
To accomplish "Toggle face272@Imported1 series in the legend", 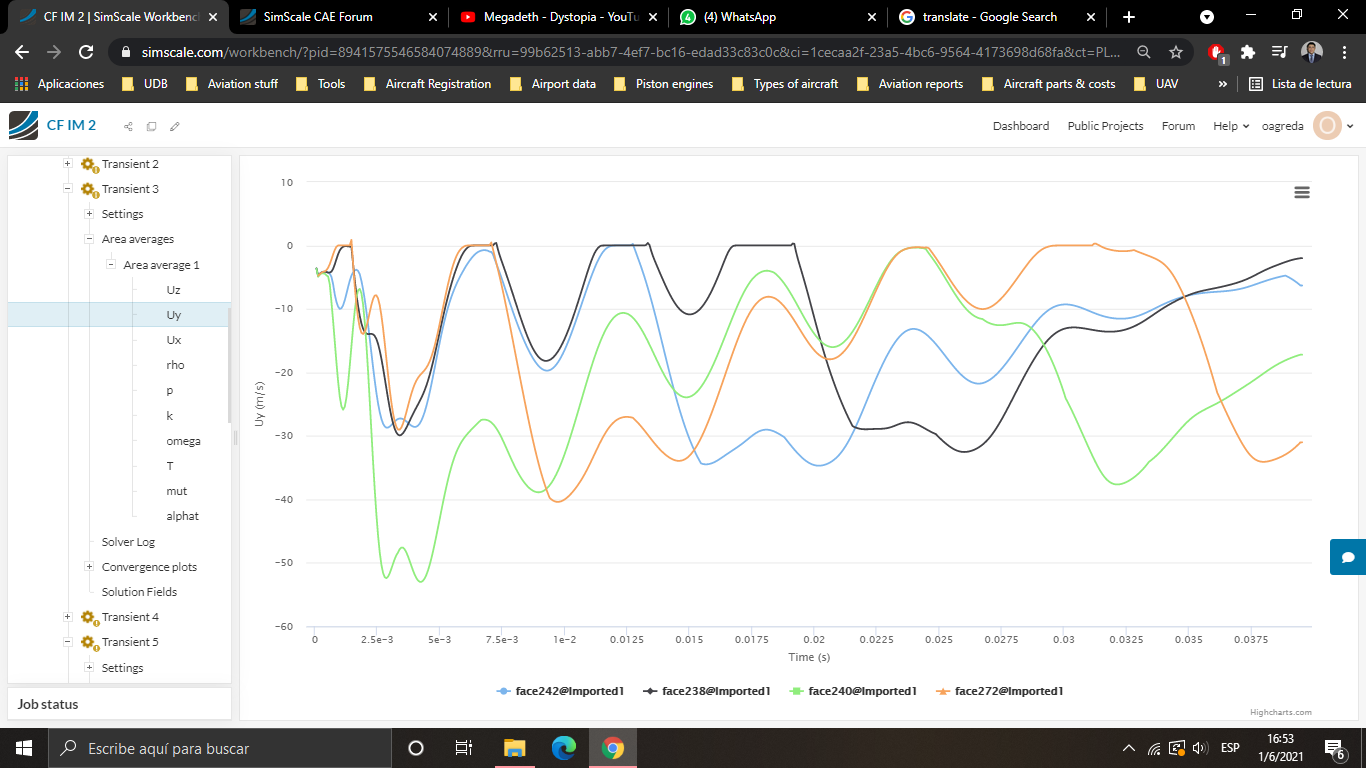I will coord(1000,691).
